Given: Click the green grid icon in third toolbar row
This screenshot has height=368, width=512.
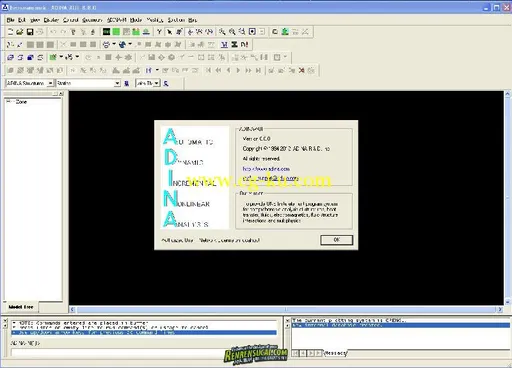Looking at the screenshot, I should 53,57.
